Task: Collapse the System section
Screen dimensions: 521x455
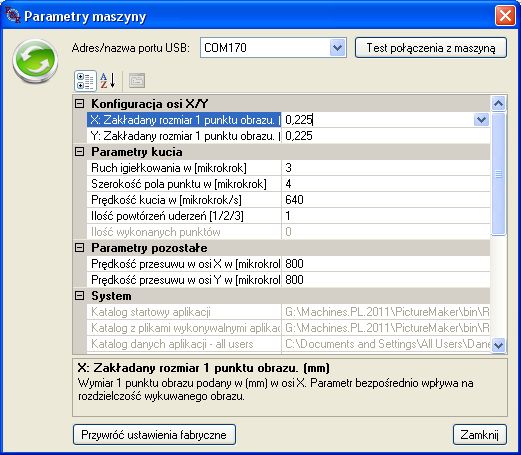Action: coord(79,296)
